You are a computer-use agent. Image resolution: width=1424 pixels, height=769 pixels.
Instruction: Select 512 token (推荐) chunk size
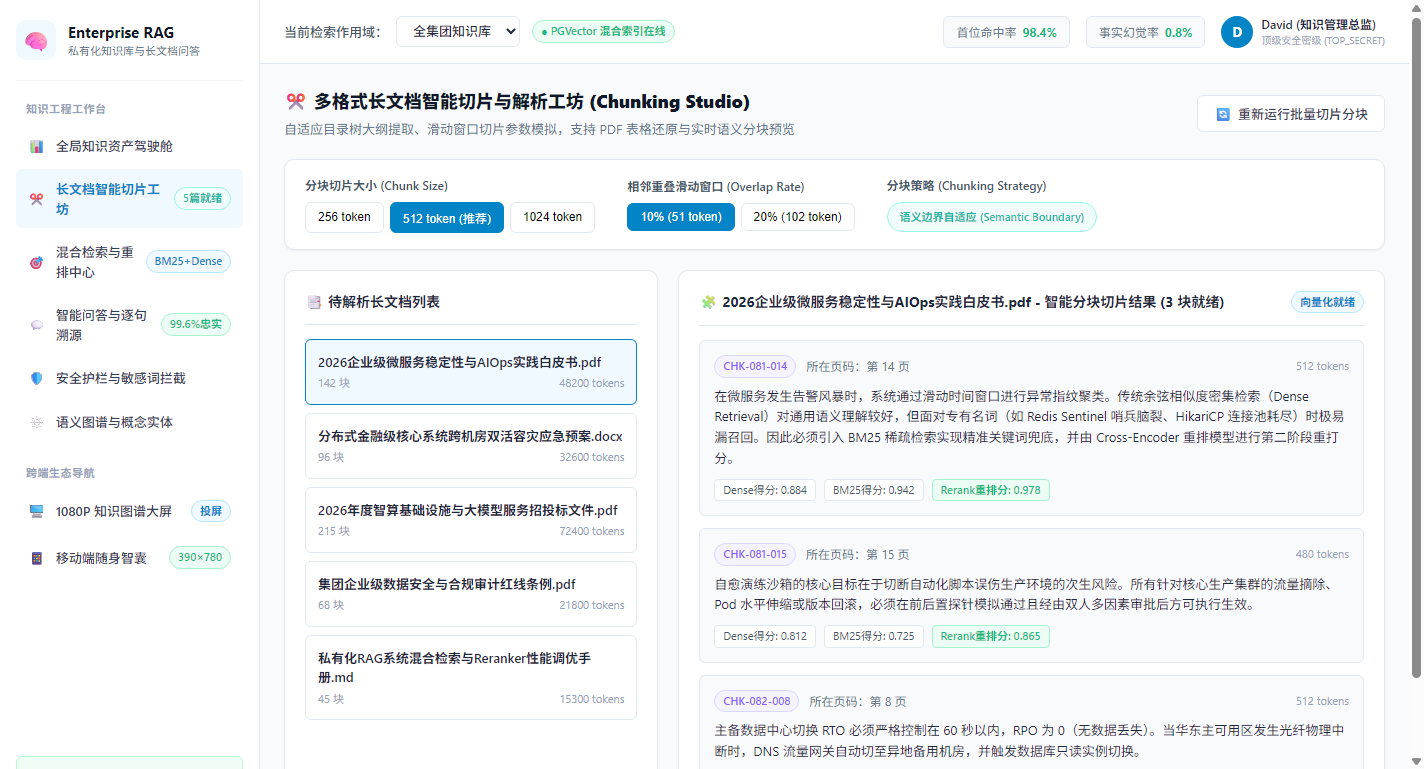(447, 218)
